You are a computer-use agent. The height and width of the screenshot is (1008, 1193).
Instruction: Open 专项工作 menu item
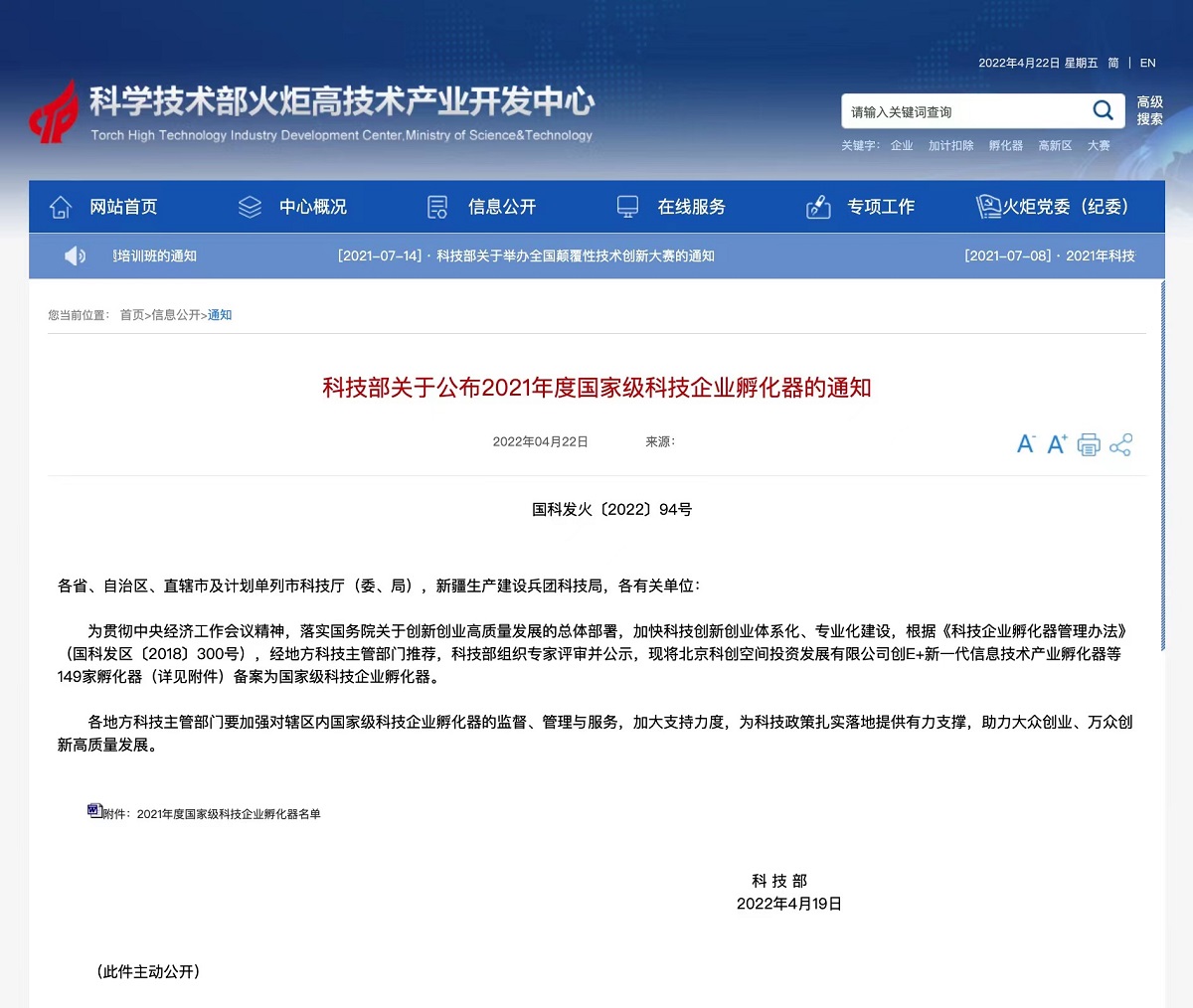881,207
